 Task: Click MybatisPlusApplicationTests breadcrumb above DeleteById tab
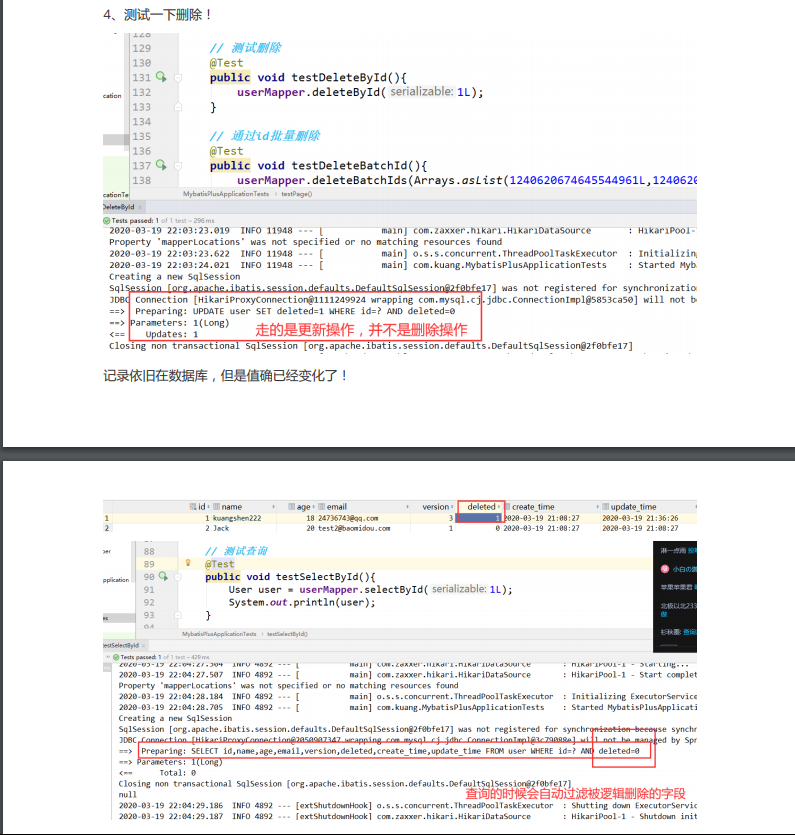(226, 194)
